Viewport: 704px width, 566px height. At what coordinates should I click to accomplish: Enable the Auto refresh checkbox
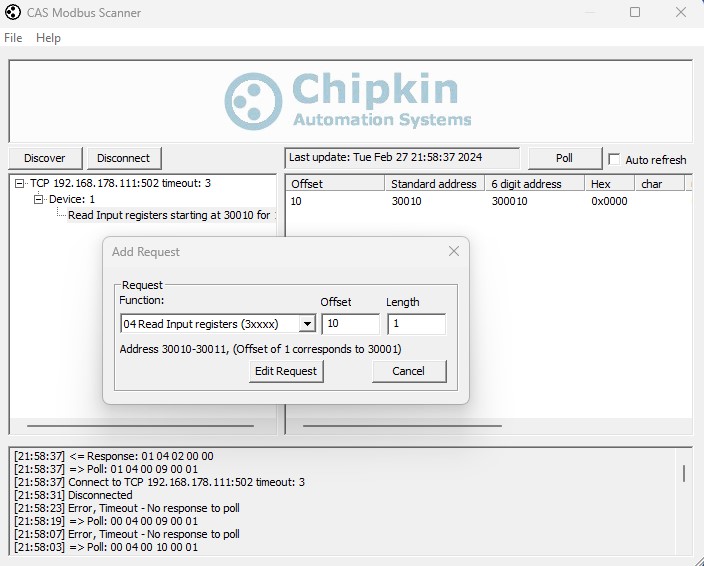(614, 159)
